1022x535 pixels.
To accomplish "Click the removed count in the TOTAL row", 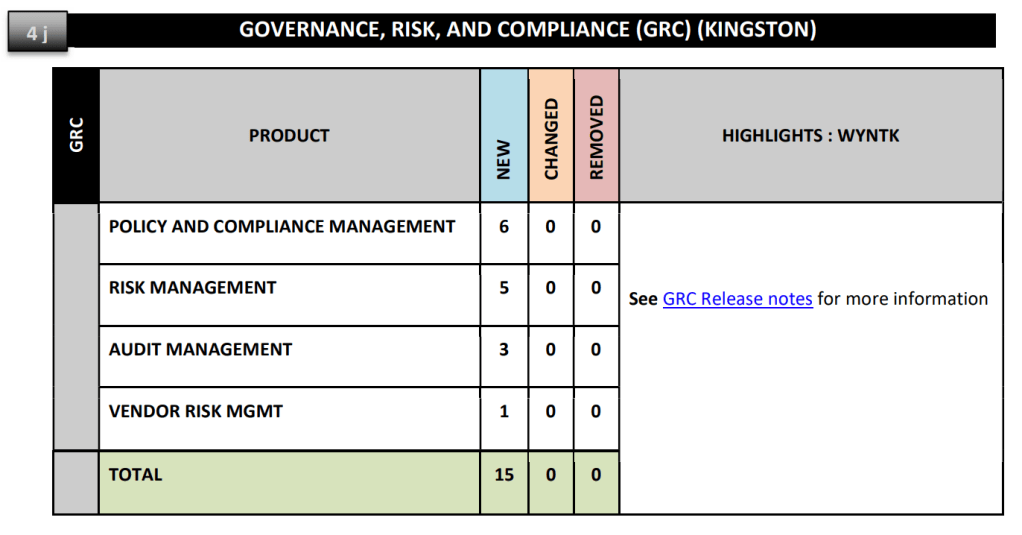I will (596, 475).
